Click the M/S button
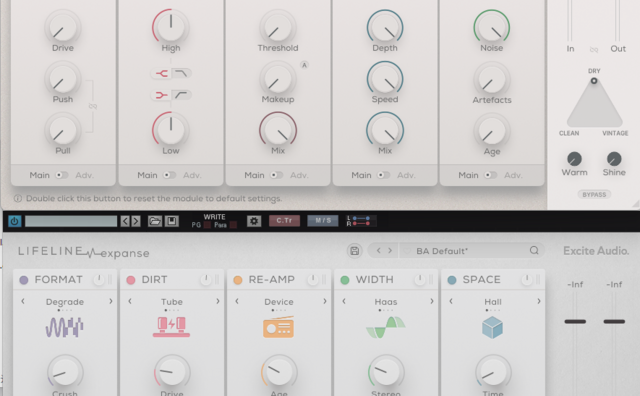The width and height of the screenshot is (640, 396). [x=323, y=220]
